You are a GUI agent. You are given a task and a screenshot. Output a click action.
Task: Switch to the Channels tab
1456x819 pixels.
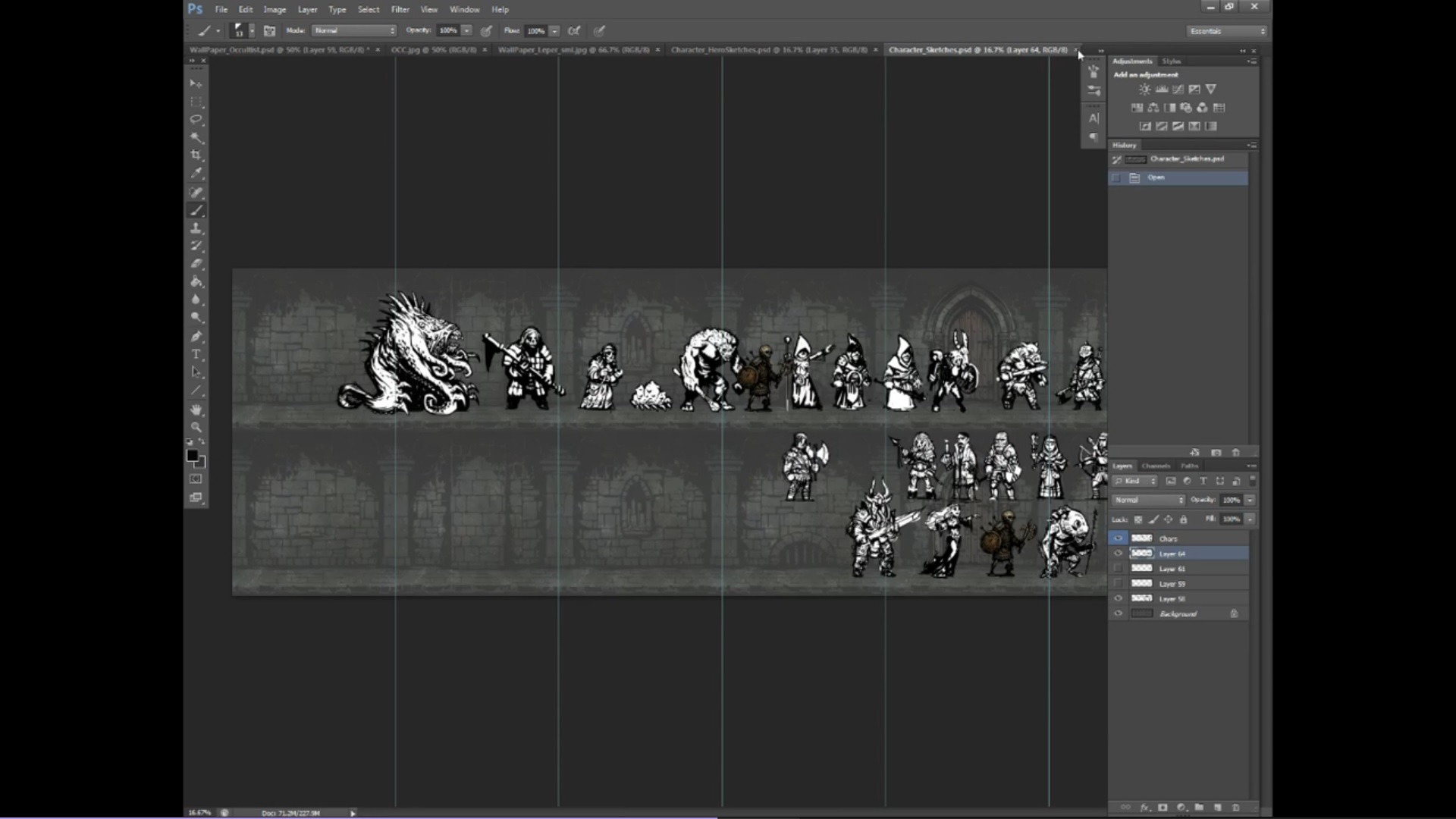[1156, 466]
